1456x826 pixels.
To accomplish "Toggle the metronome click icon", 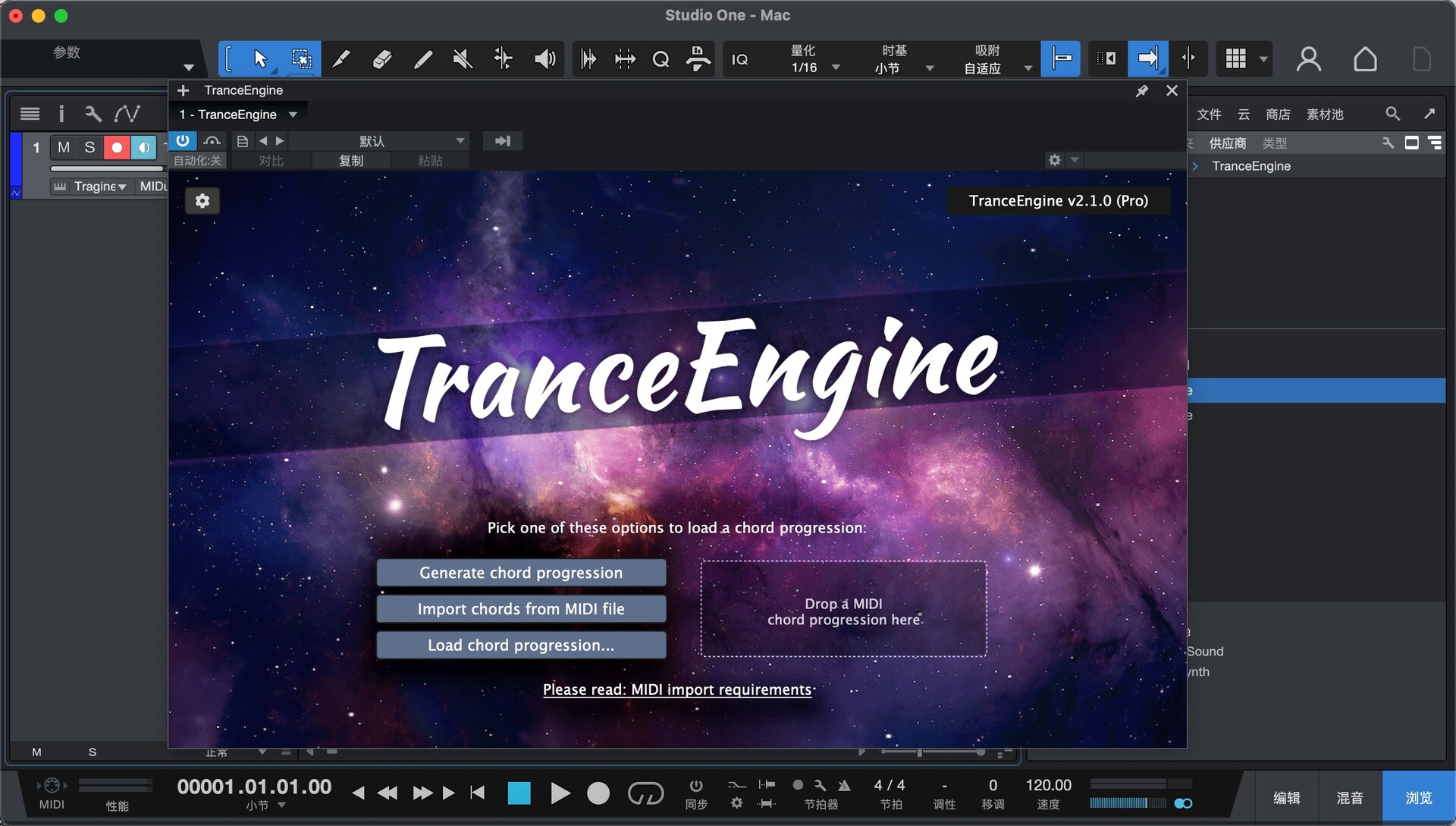I will 844,786.
